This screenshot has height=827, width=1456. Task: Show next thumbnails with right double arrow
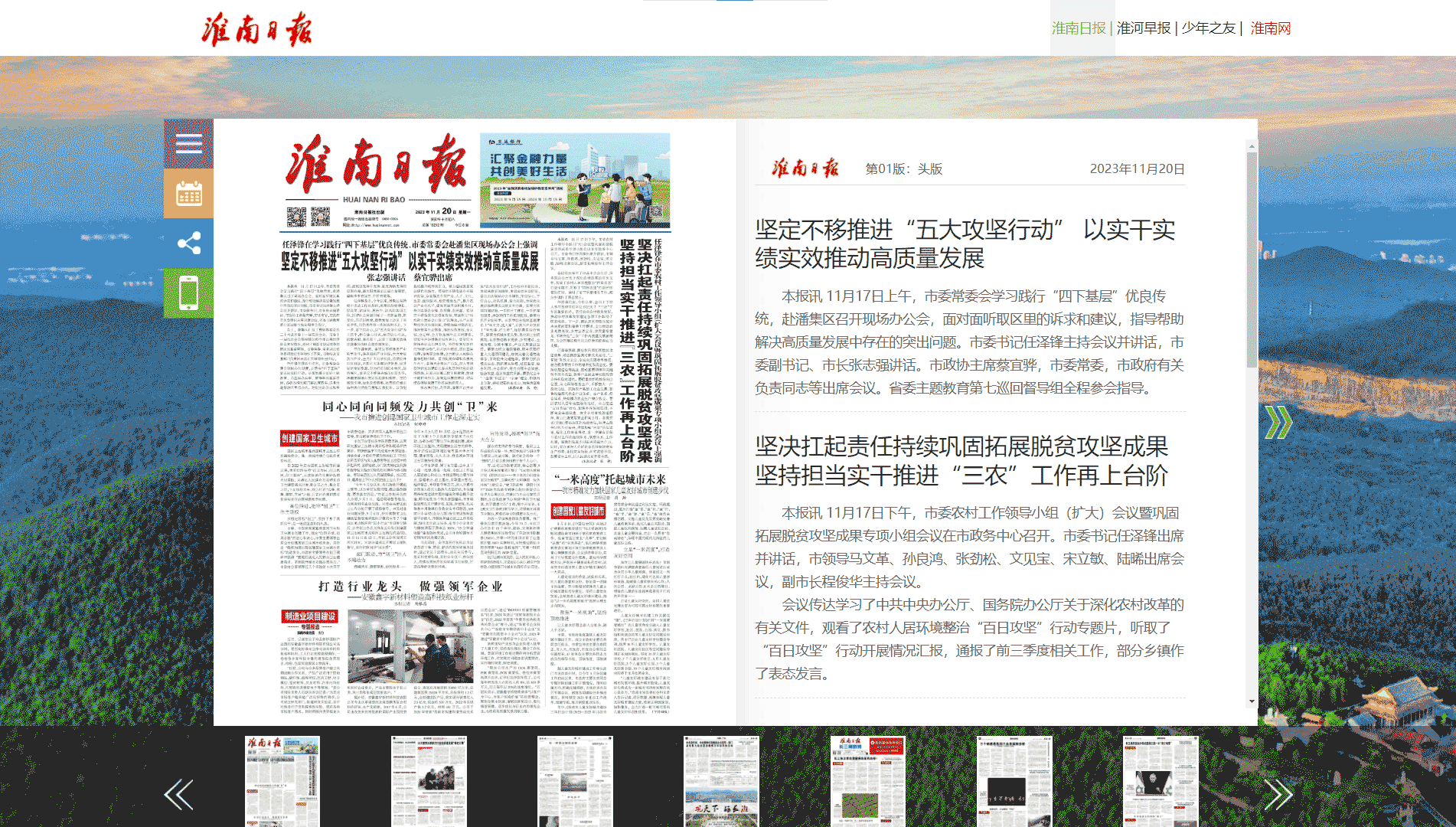(x=1278, y=794)
